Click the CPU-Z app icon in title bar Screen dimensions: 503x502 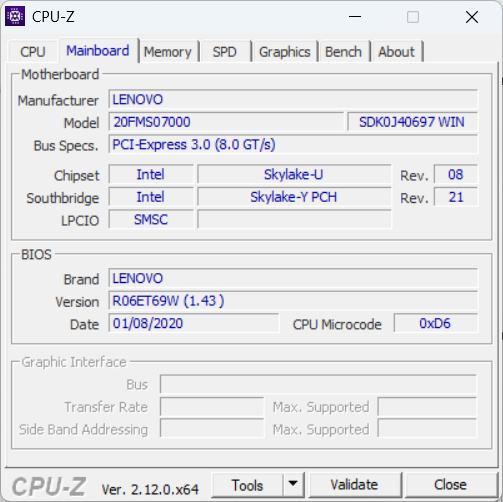[15, 16]
